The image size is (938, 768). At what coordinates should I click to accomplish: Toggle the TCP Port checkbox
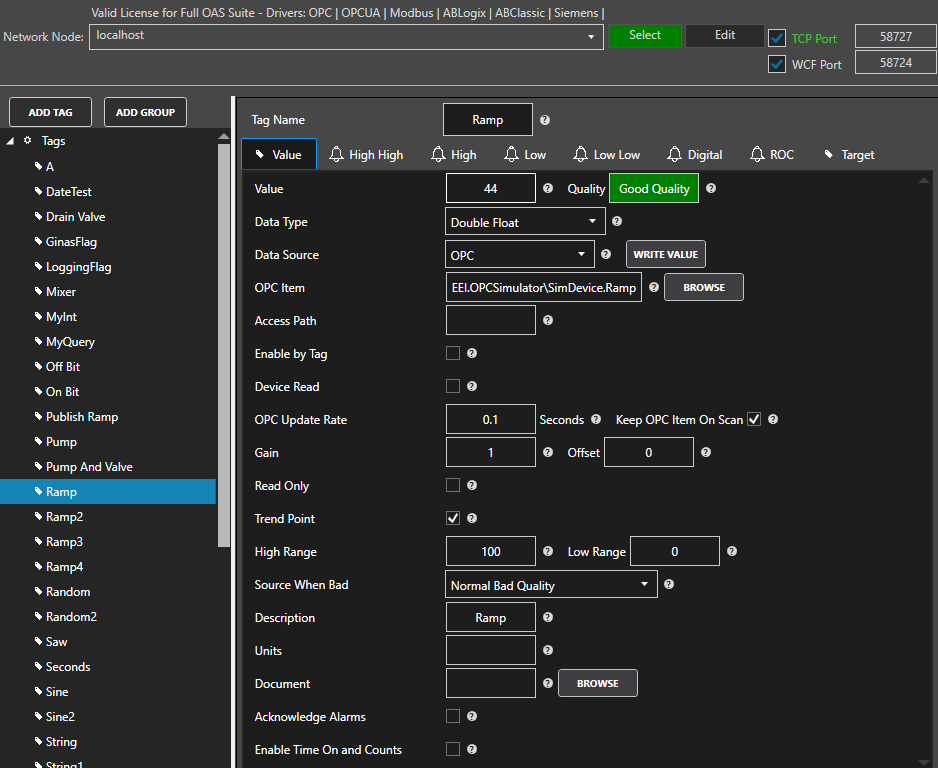777,38
